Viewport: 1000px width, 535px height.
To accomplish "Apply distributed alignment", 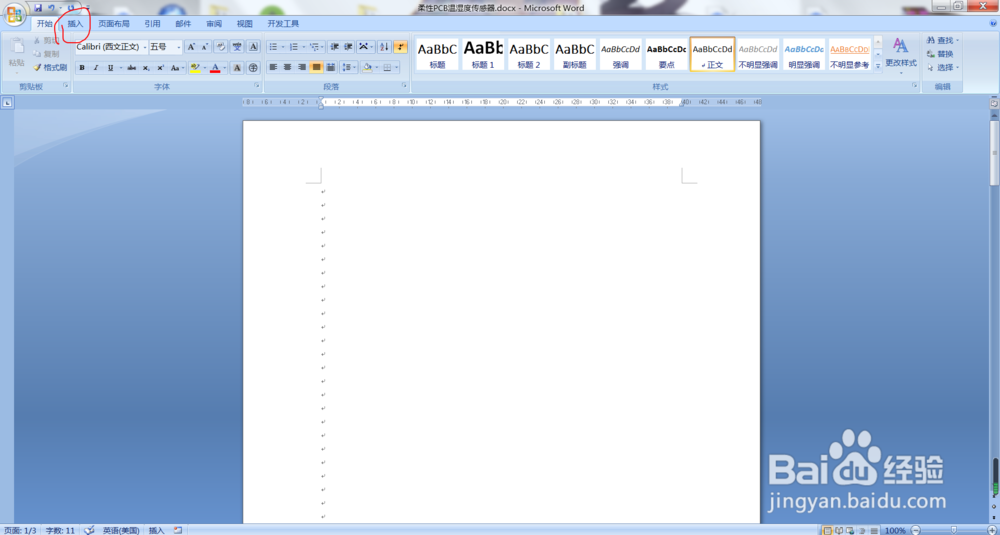I will pos(331,67).
